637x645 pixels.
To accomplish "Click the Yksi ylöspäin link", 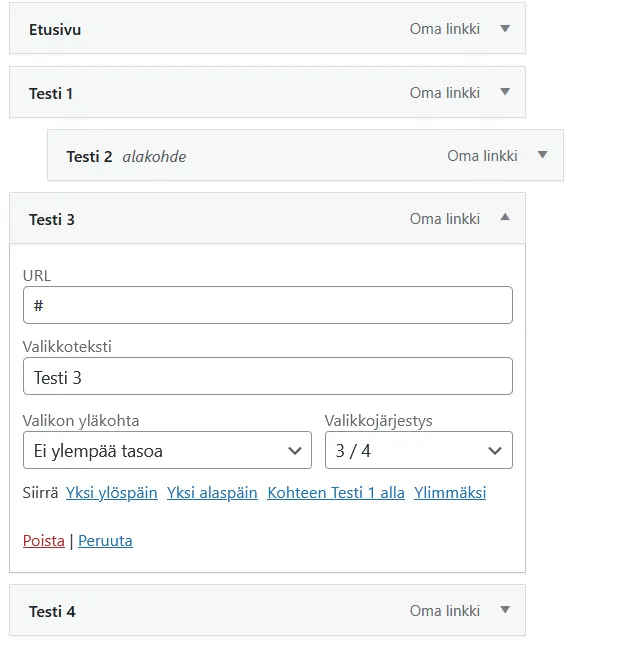I will 112,493.
